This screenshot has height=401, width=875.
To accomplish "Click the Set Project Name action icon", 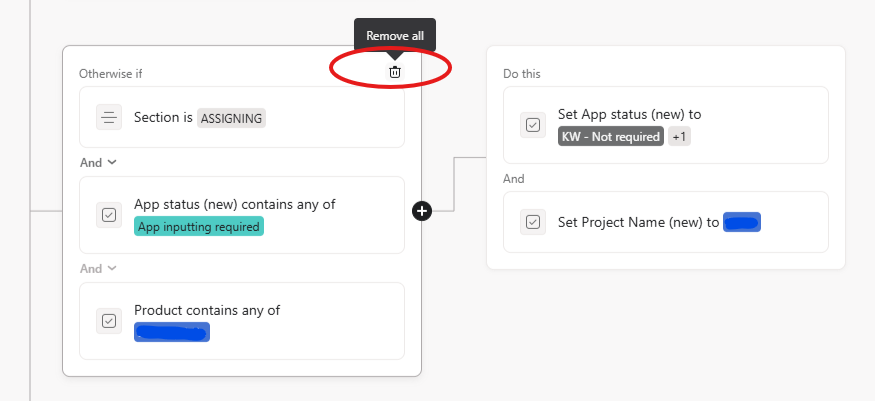I will (533, 222).
